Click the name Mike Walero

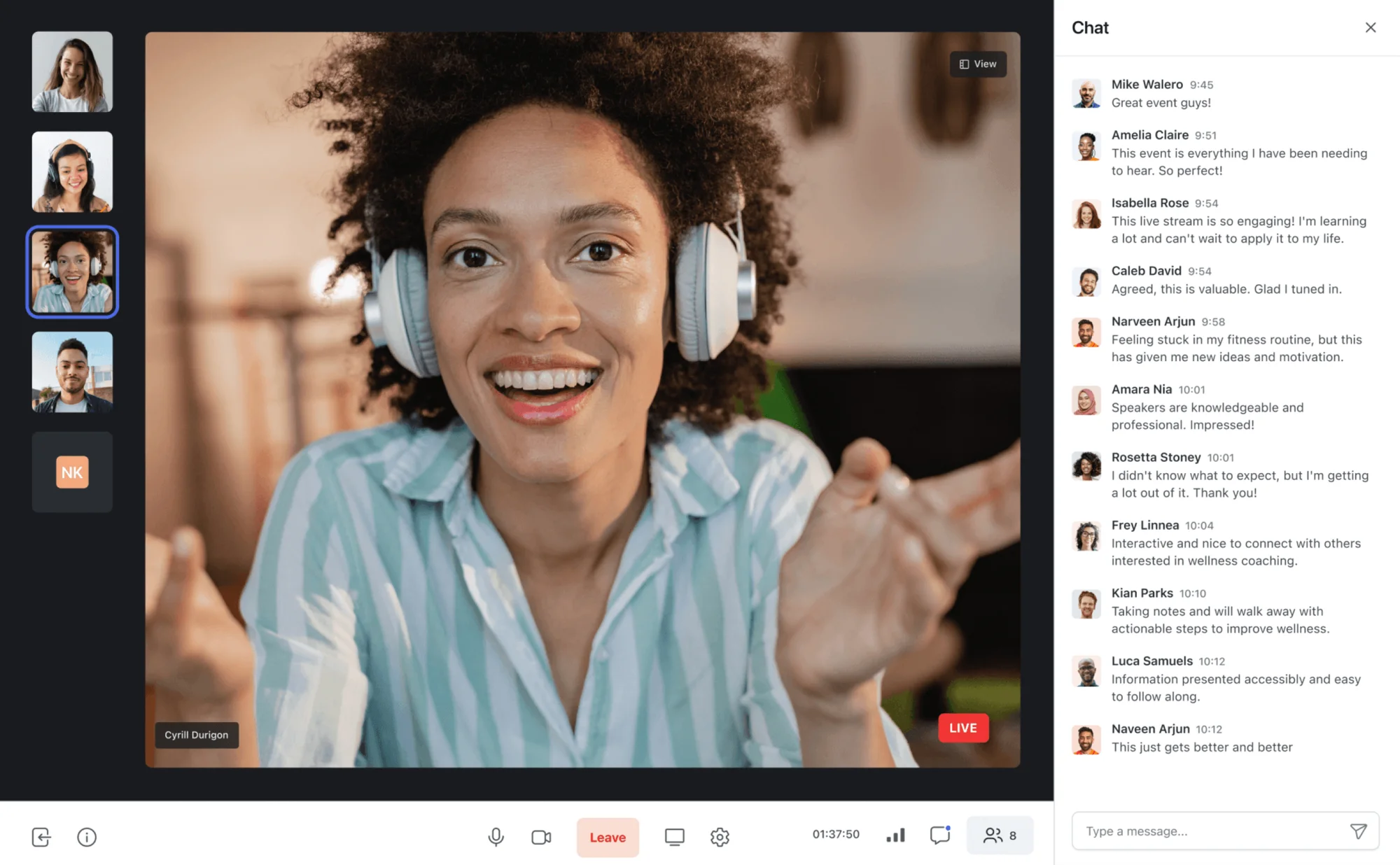pyautogui.click(x=1147, y=84)
